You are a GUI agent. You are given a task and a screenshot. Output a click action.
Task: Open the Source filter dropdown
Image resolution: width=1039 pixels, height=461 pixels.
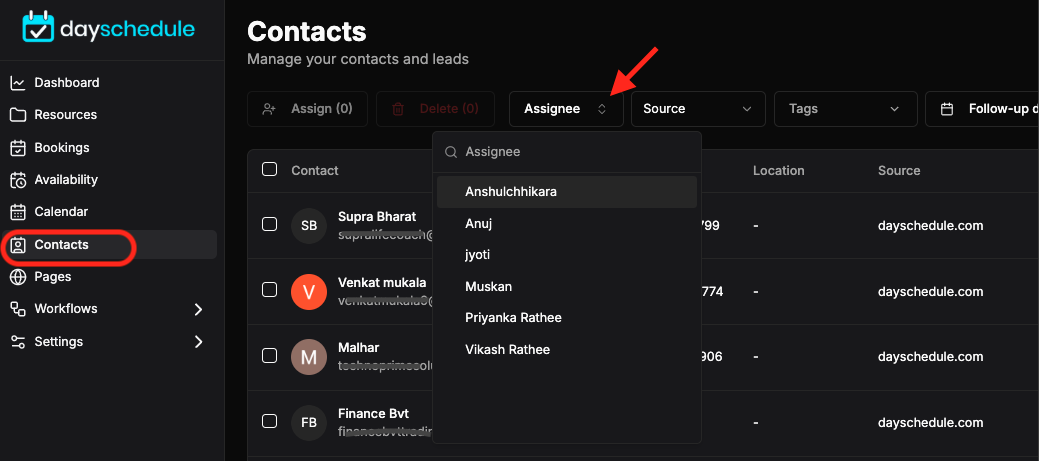[x=698, y=109]
